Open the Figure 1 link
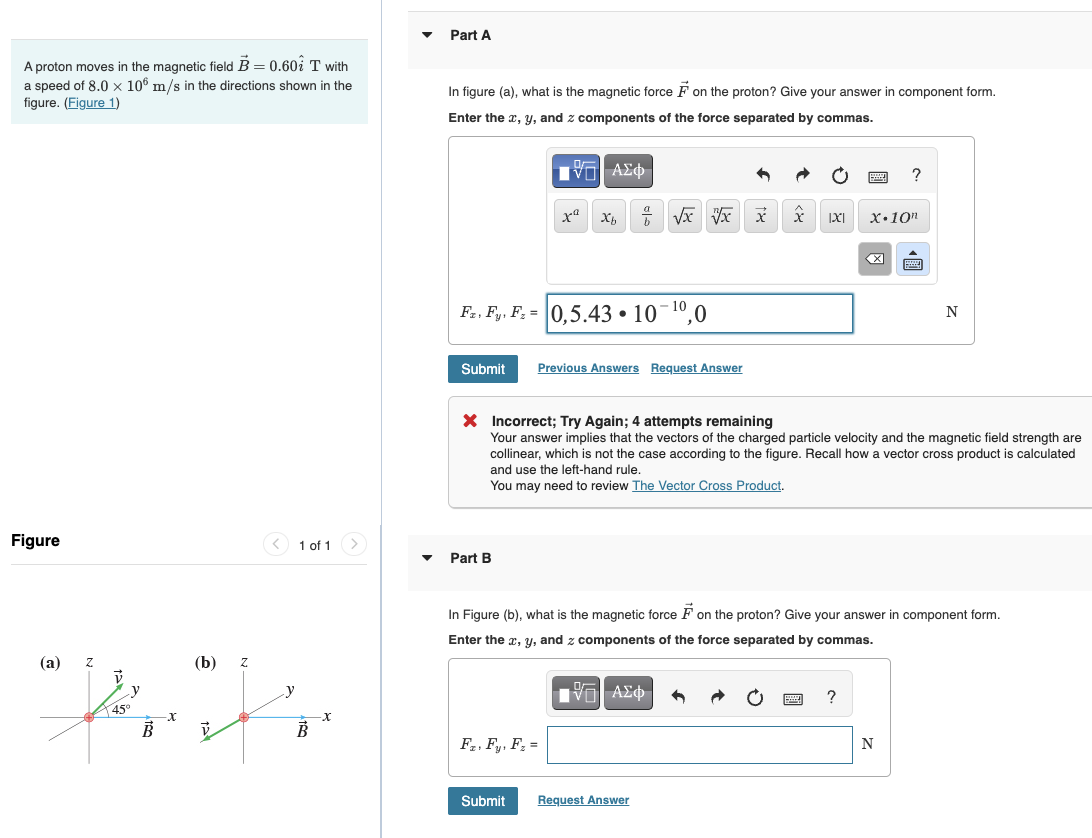 click(x=92, y=102)
